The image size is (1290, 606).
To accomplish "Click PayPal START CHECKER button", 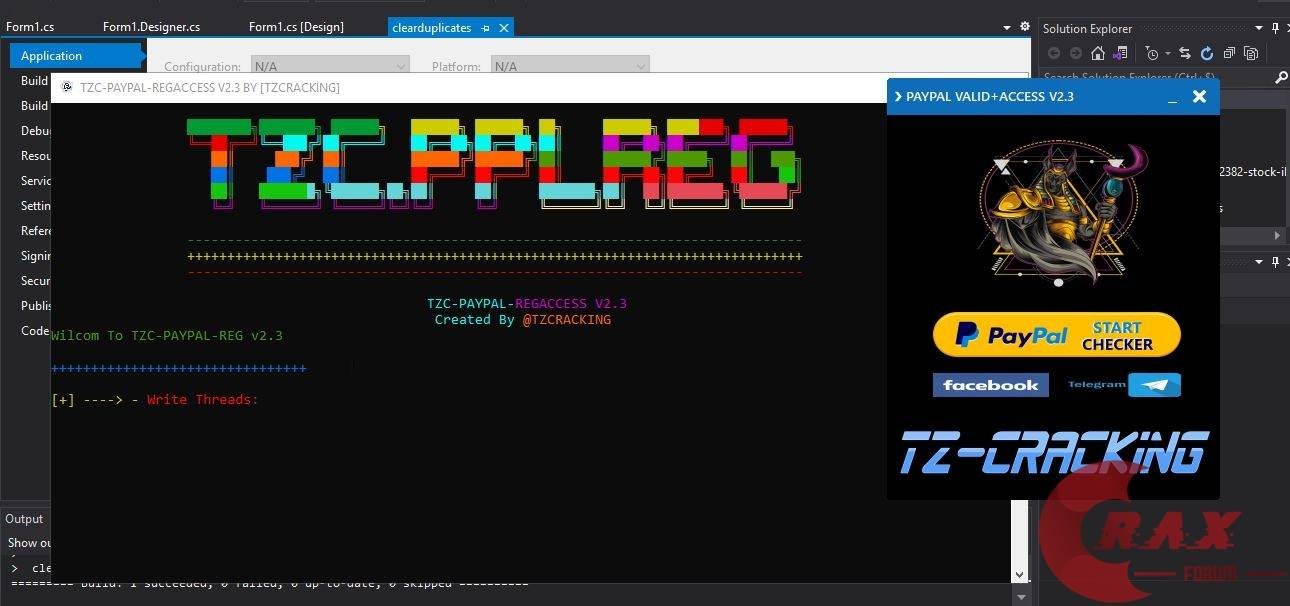I will [1057, 335].
